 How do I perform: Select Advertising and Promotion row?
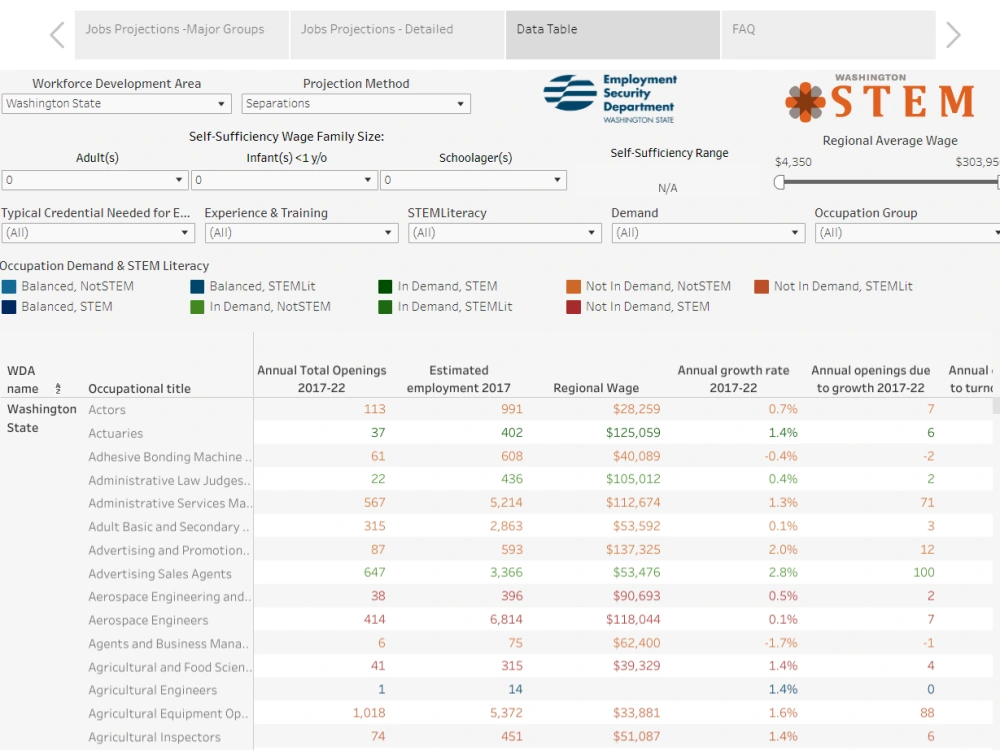[x=168, y=550]
